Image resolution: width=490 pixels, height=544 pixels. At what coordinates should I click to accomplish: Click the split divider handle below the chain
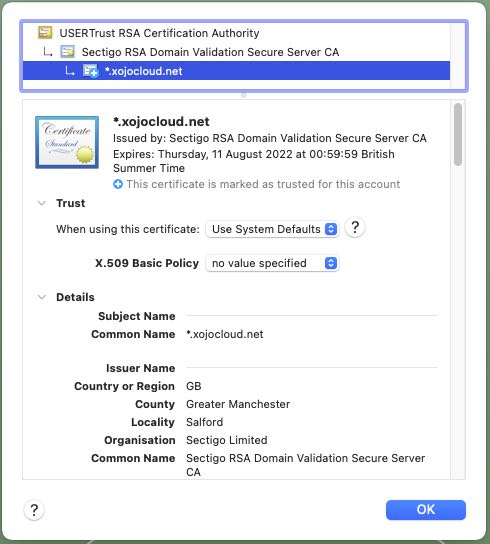pos(244,95)
